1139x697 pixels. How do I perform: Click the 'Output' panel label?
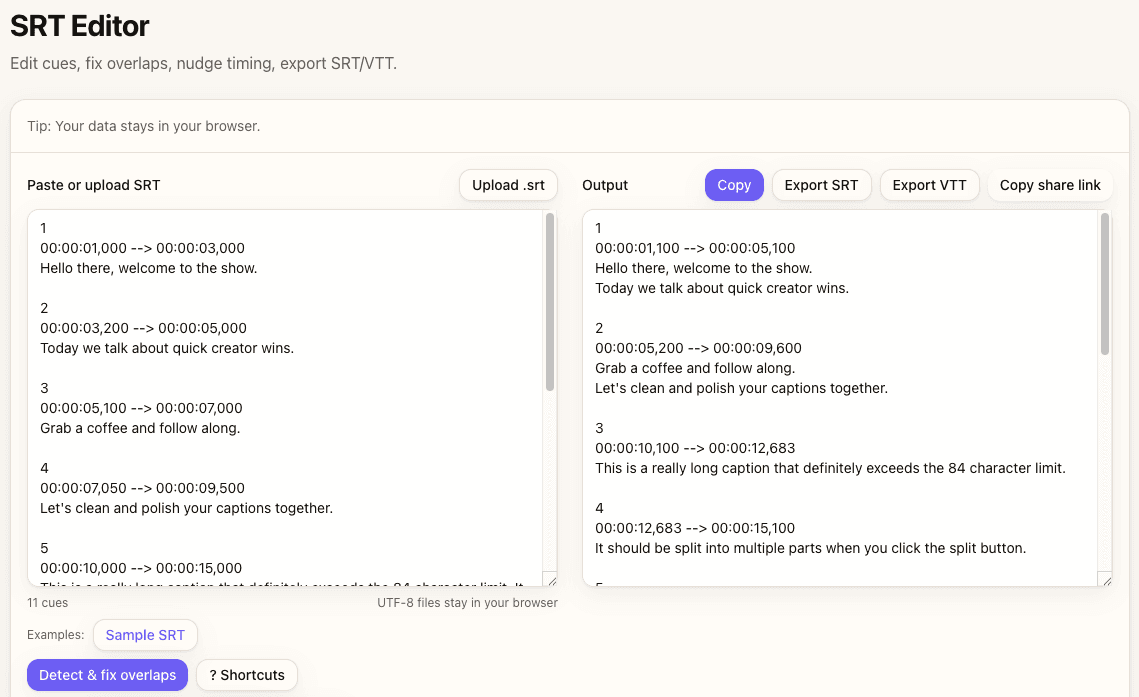click(x=604, y=185)
